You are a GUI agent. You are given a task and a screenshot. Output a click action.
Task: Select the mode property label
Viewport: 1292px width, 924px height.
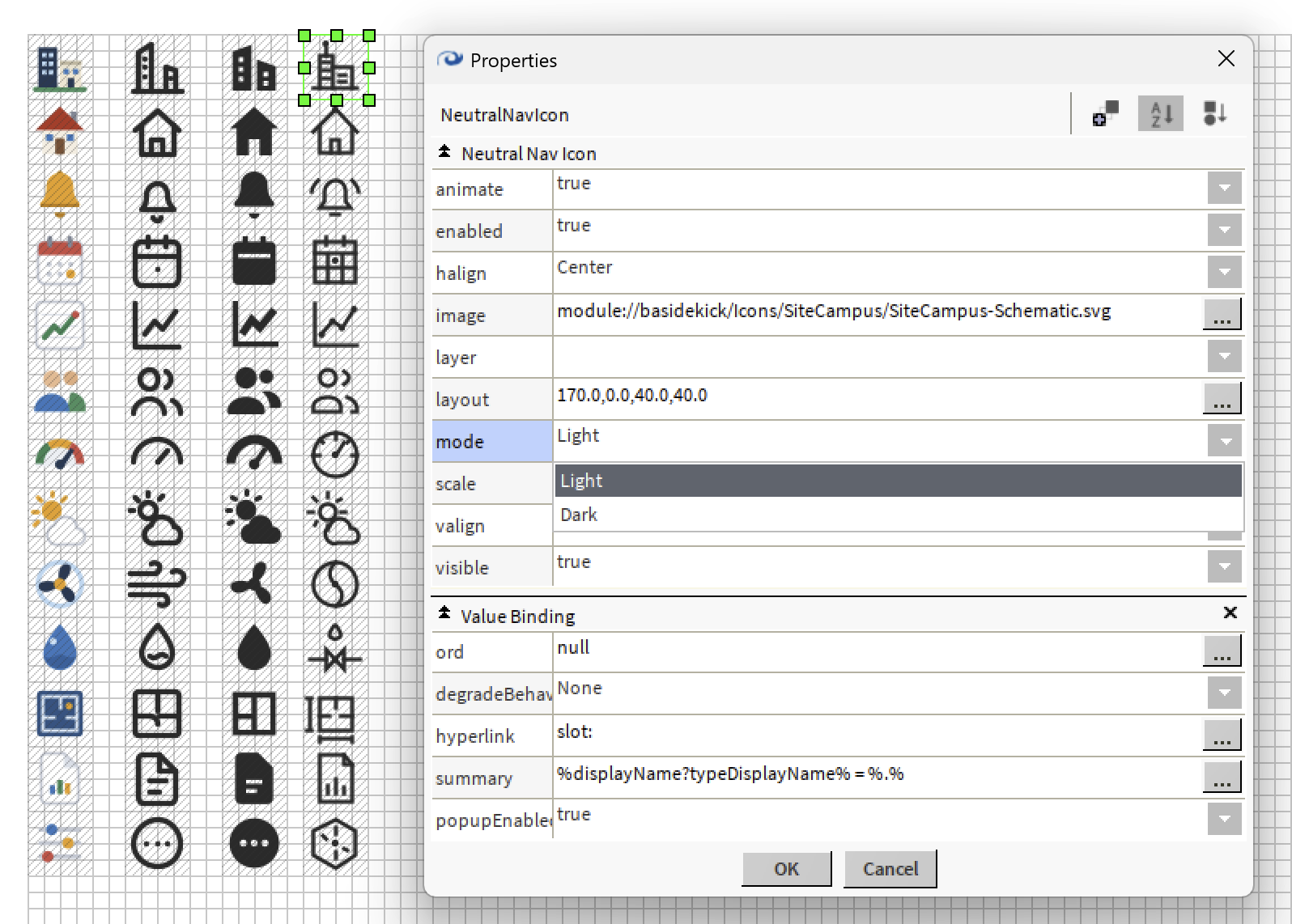[492, 441]
